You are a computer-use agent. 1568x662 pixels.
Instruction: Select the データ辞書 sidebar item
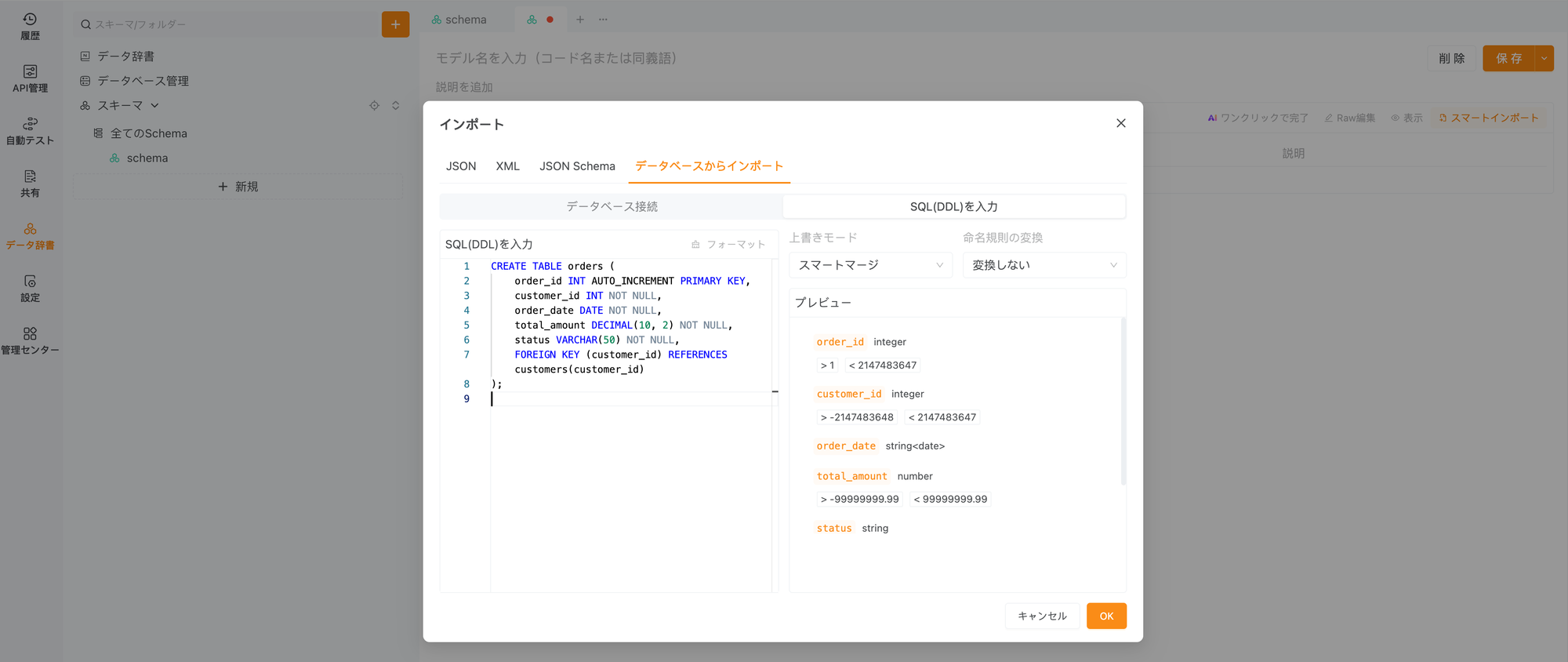(x=30, y=236)
